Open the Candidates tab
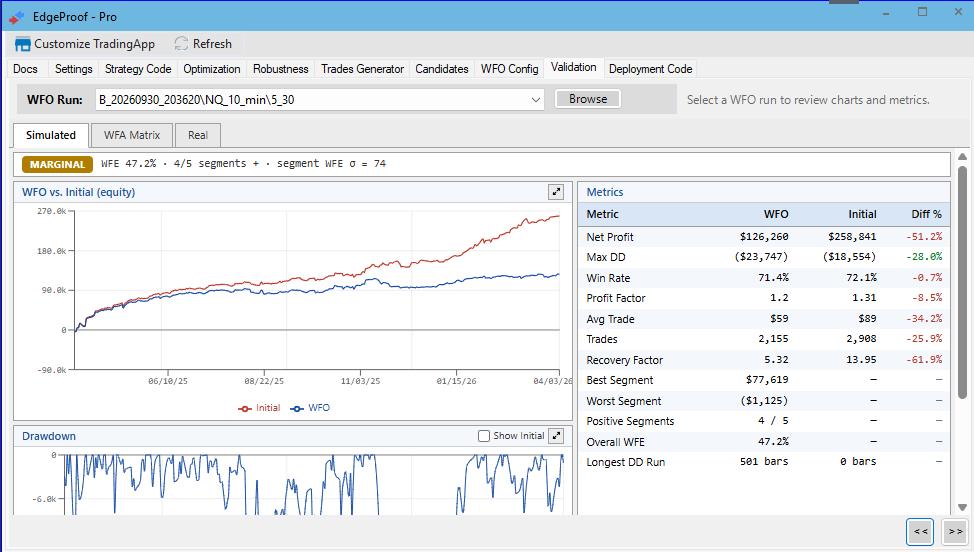Viewport: 974px width, 552px height. (x=442, y=69)
